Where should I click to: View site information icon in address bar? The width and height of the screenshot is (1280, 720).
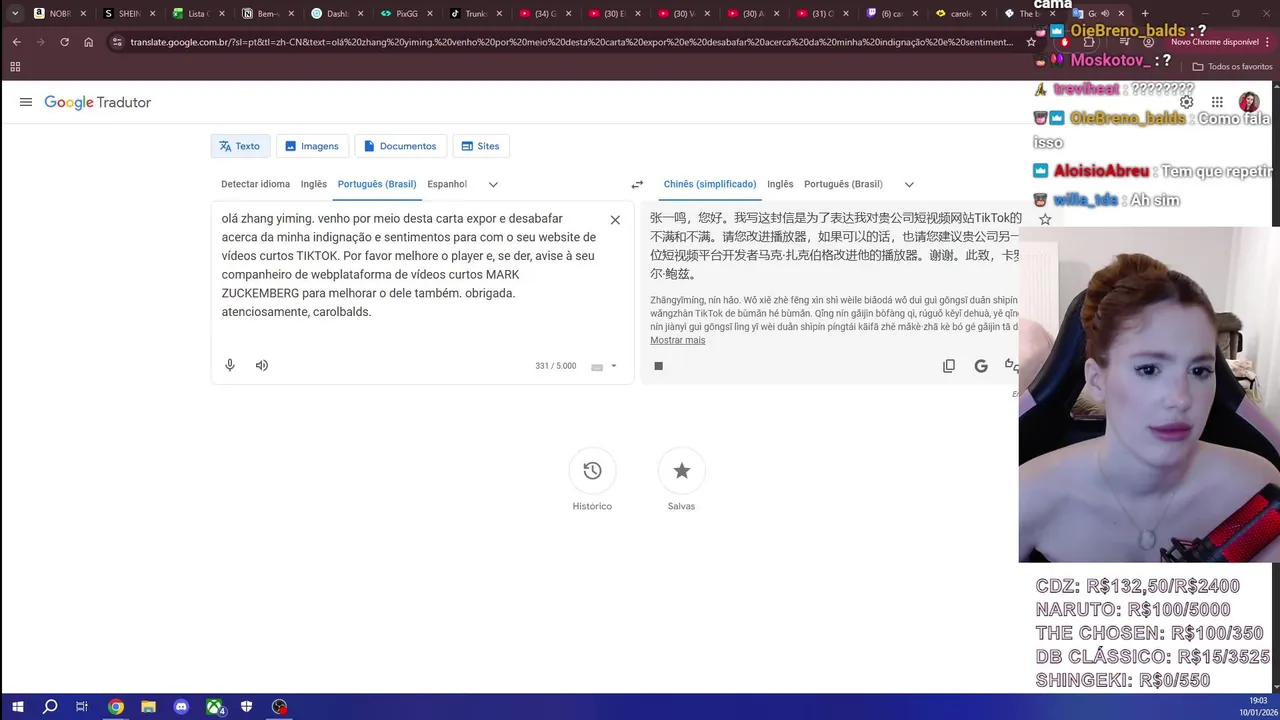[x=117, y=42]
